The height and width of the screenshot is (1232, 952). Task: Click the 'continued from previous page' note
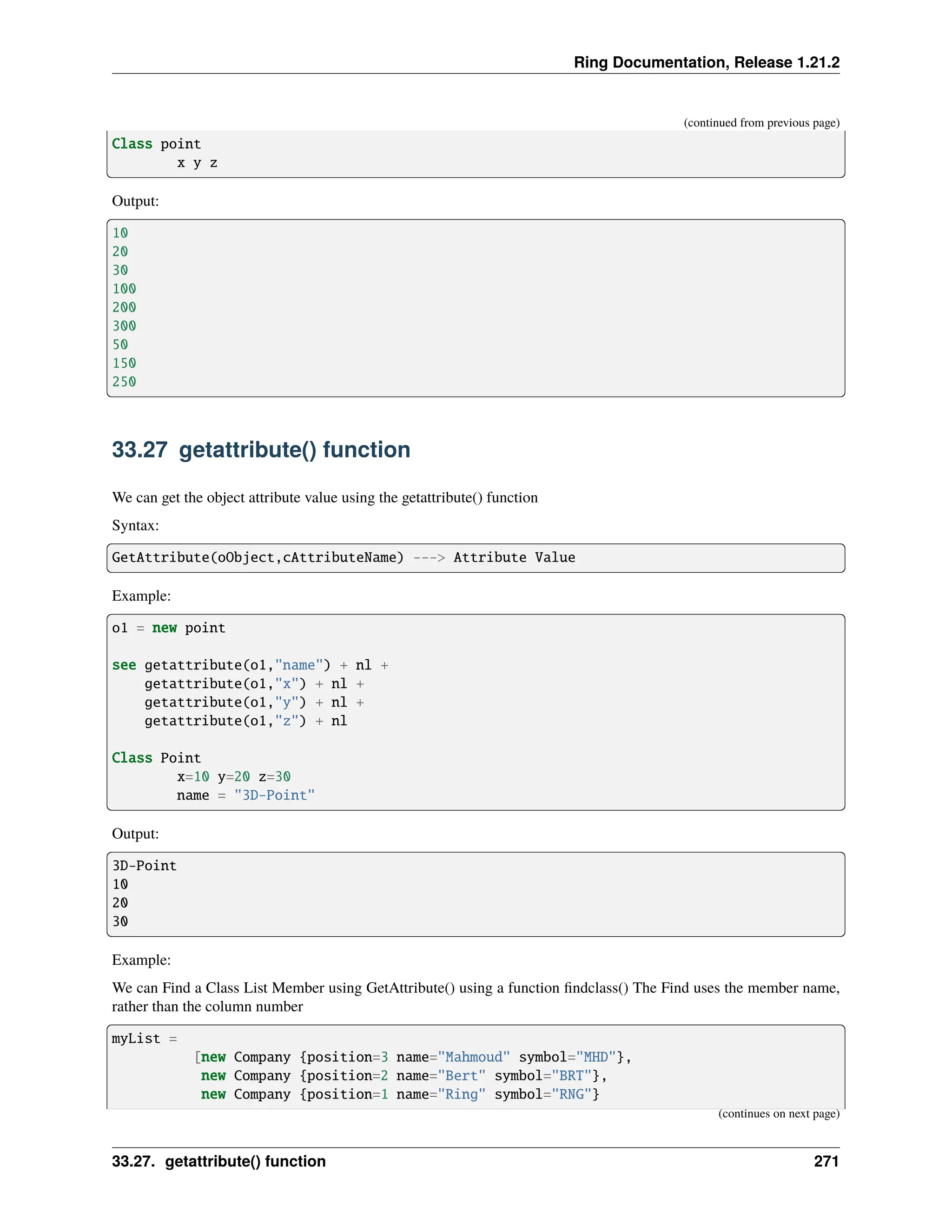click(761, 122)
